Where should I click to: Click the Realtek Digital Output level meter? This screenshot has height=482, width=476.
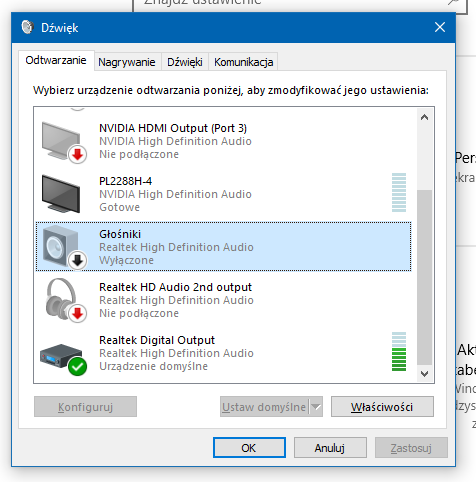[399, 351]
